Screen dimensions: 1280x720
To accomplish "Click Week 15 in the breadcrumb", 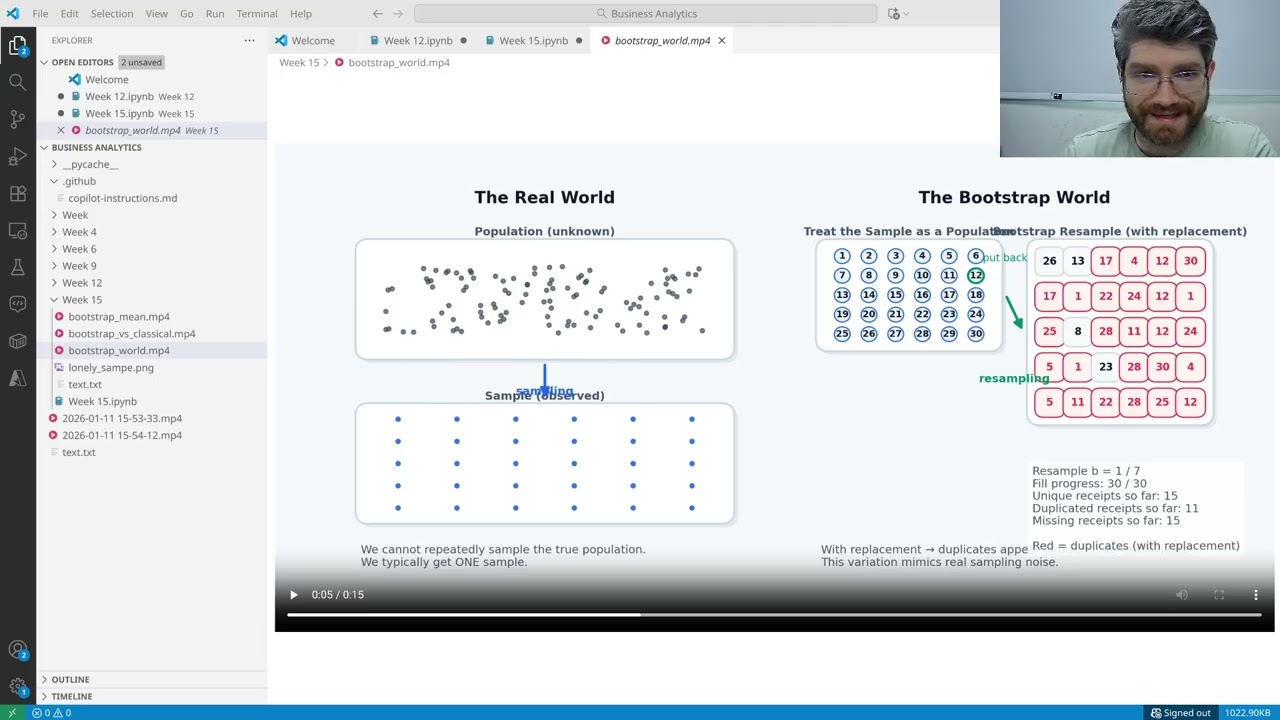I will tap(299, 62).
